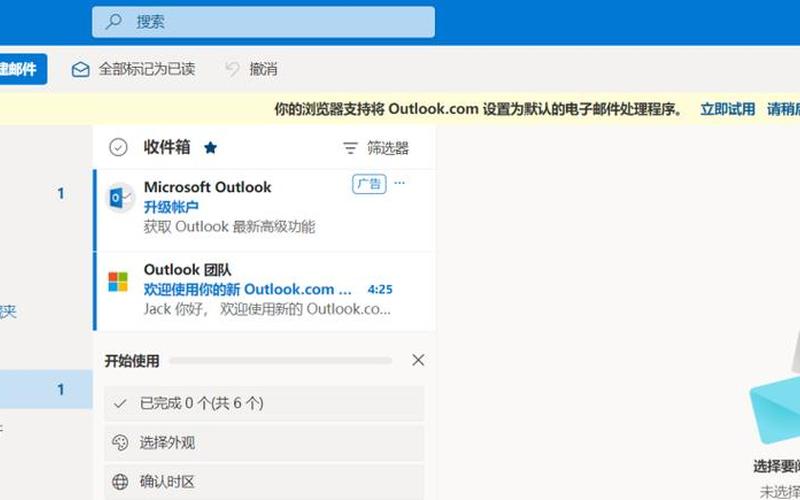This screenshot has width=800, height=500.
Task: Toggle the favorite star next to 收件箱
Action: (210, 148)
